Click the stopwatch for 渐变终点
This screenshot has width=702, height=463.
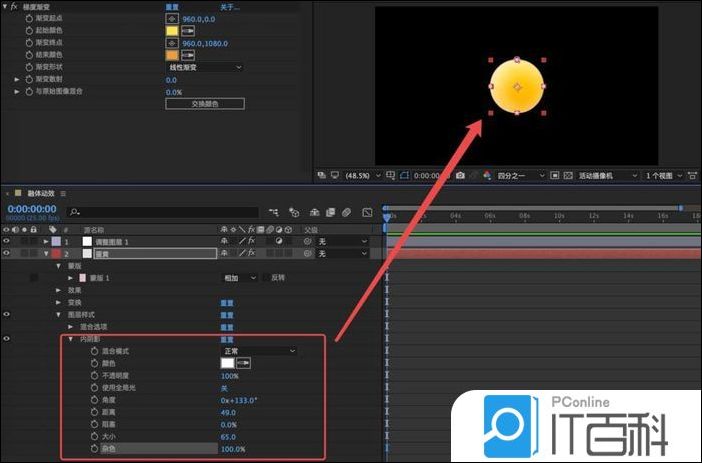(28, 43)
